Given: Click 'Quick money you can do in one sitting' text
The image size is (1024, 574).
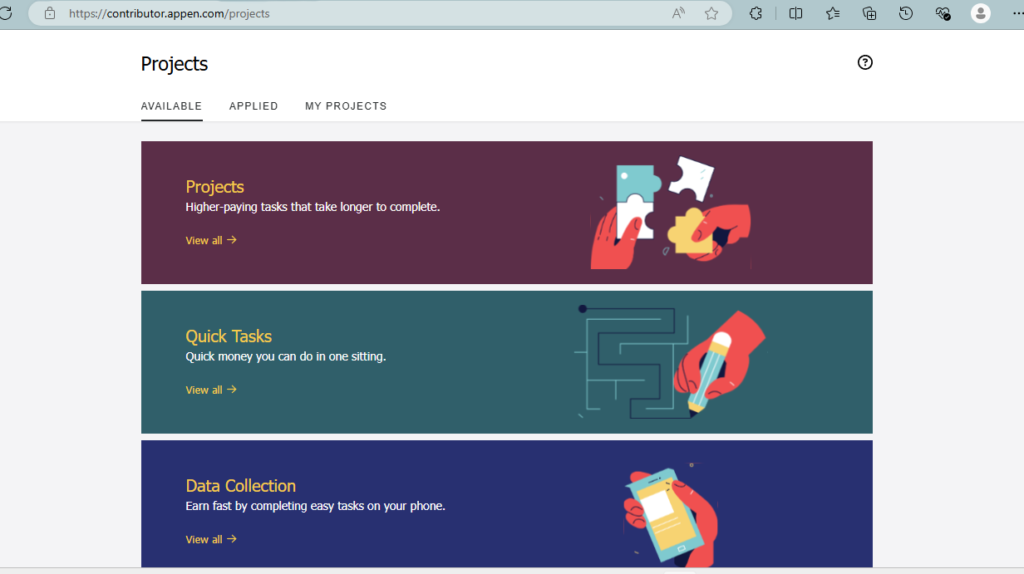Looking at the screenshot, I should pyautogui.click(x=285, y=357).
